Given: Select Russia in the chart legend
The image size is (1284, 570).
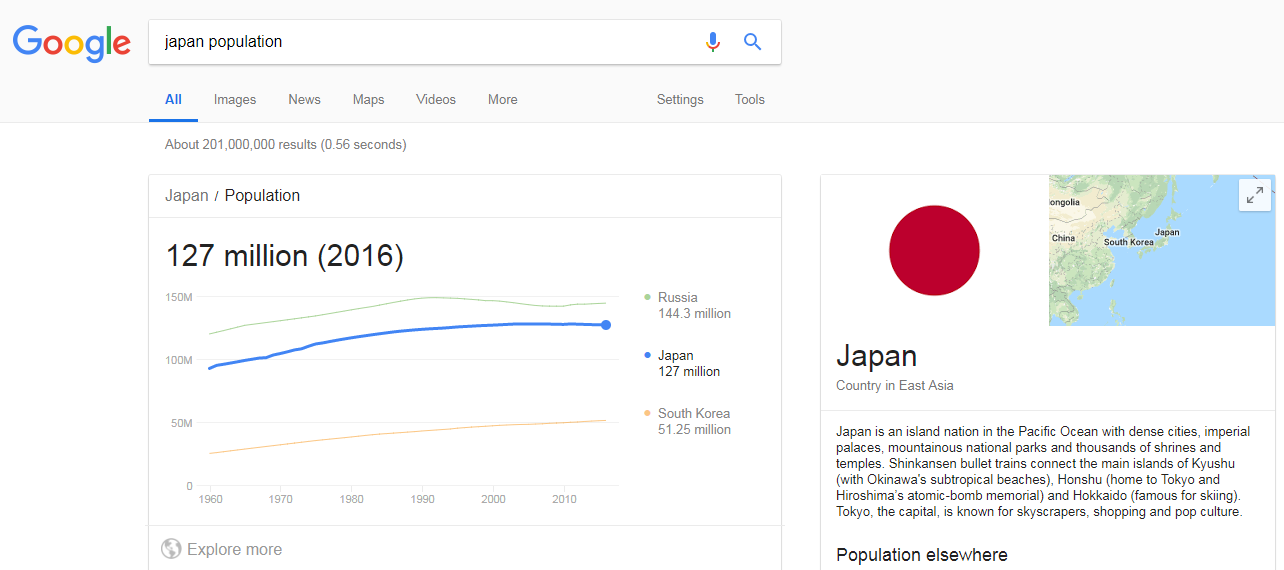Looking at the screenshot, I should [x=678, y=297].
